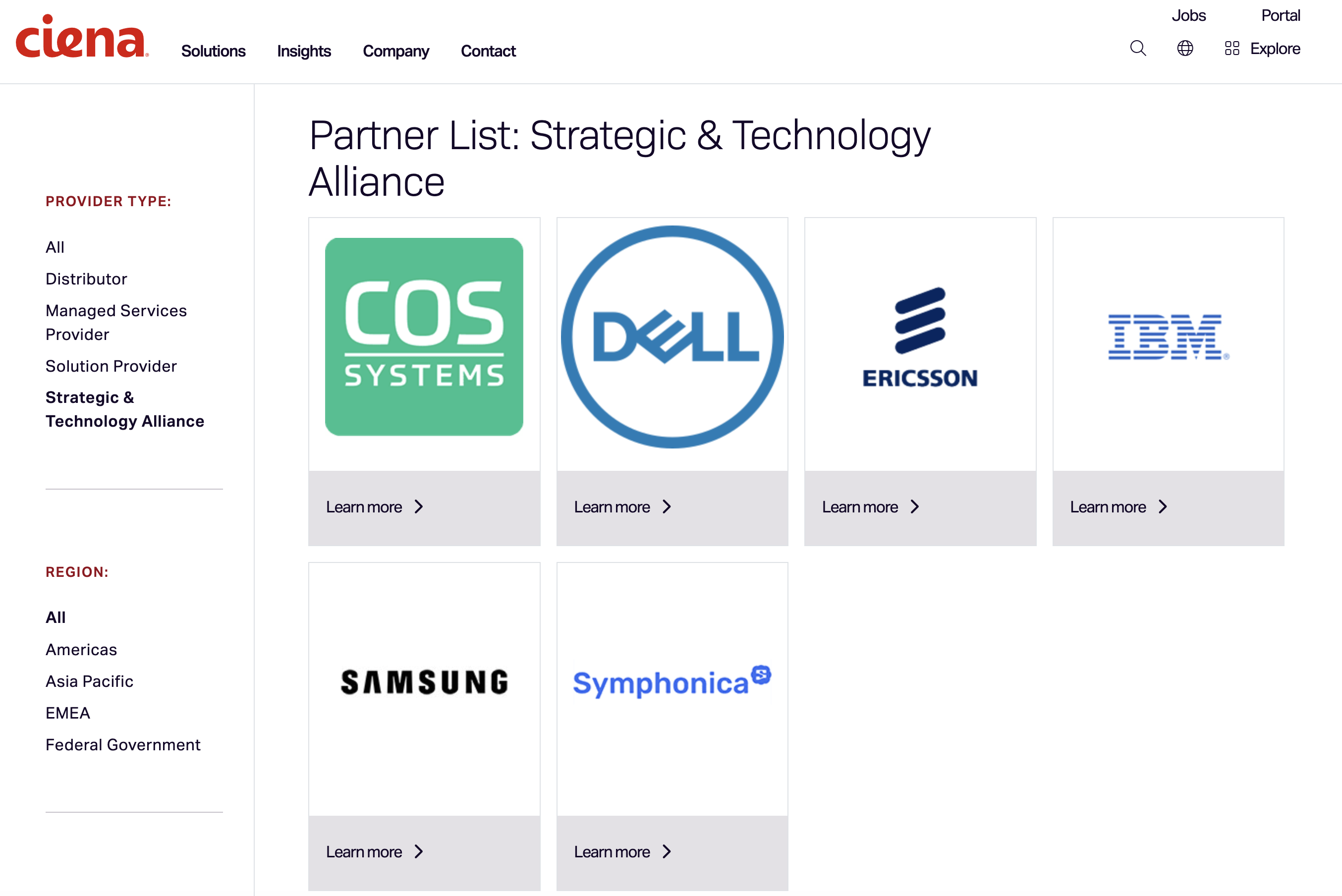Click the globe language icon
1342x896 pixels.
tap(1185, 49)
